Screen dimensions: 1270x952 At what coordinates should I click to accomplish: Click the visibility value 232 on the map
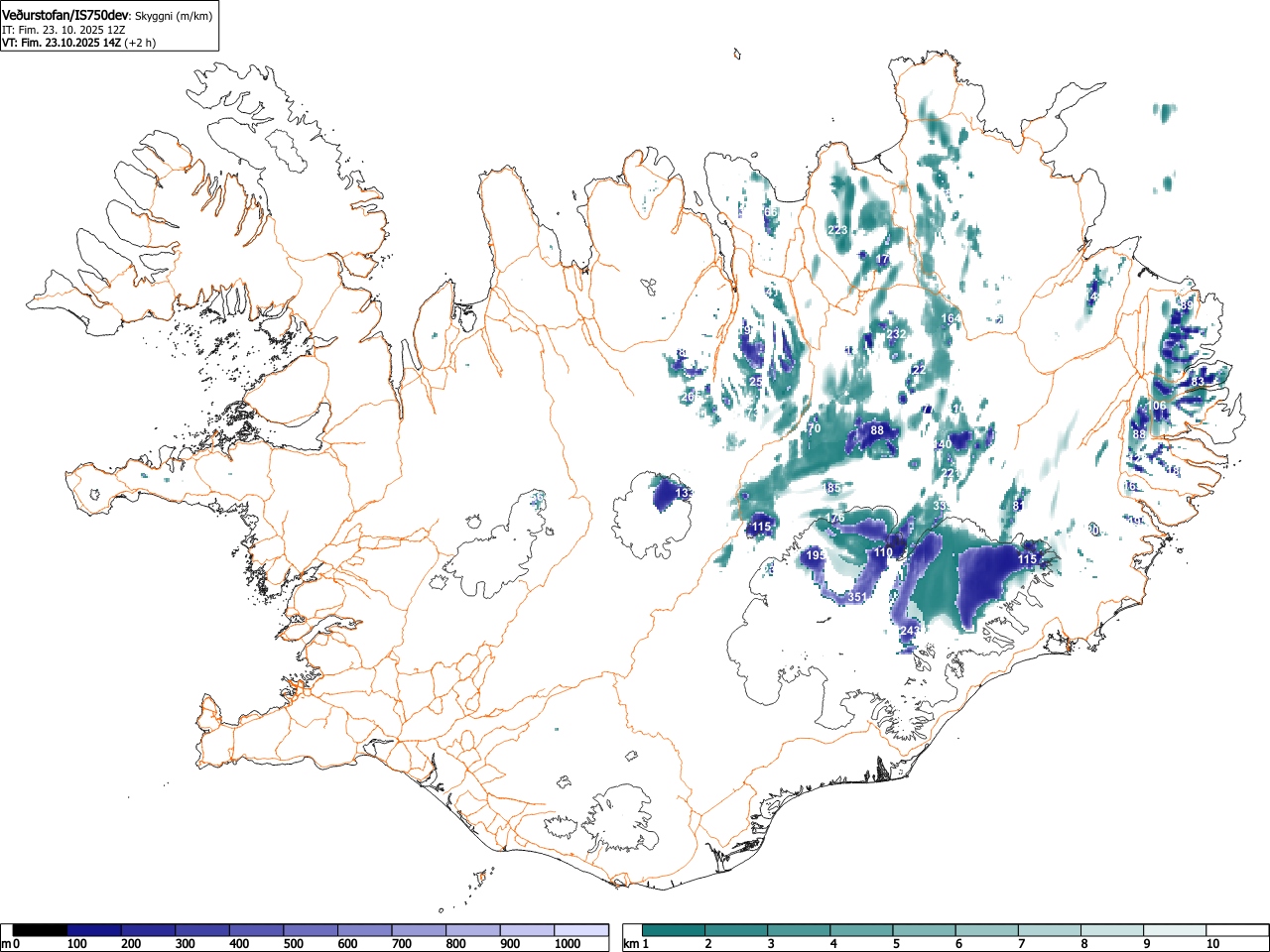pyautogui.click(x=896, y=334)
